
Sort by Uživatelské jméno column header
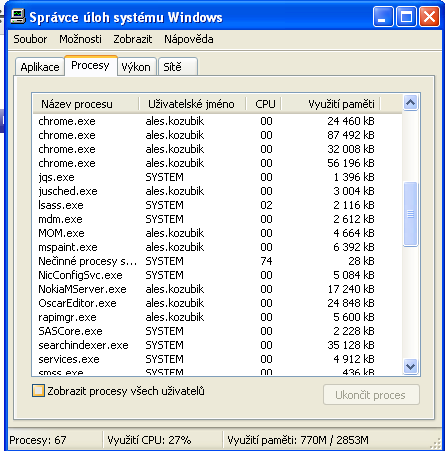(x=192, y=104)
